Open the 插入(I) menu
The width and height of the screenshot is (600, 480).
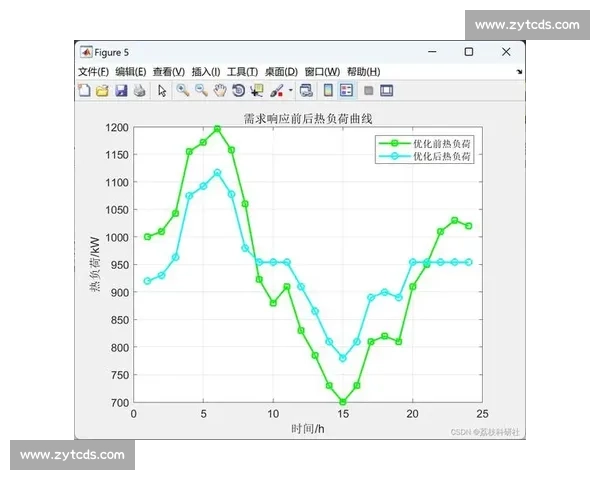206,72
